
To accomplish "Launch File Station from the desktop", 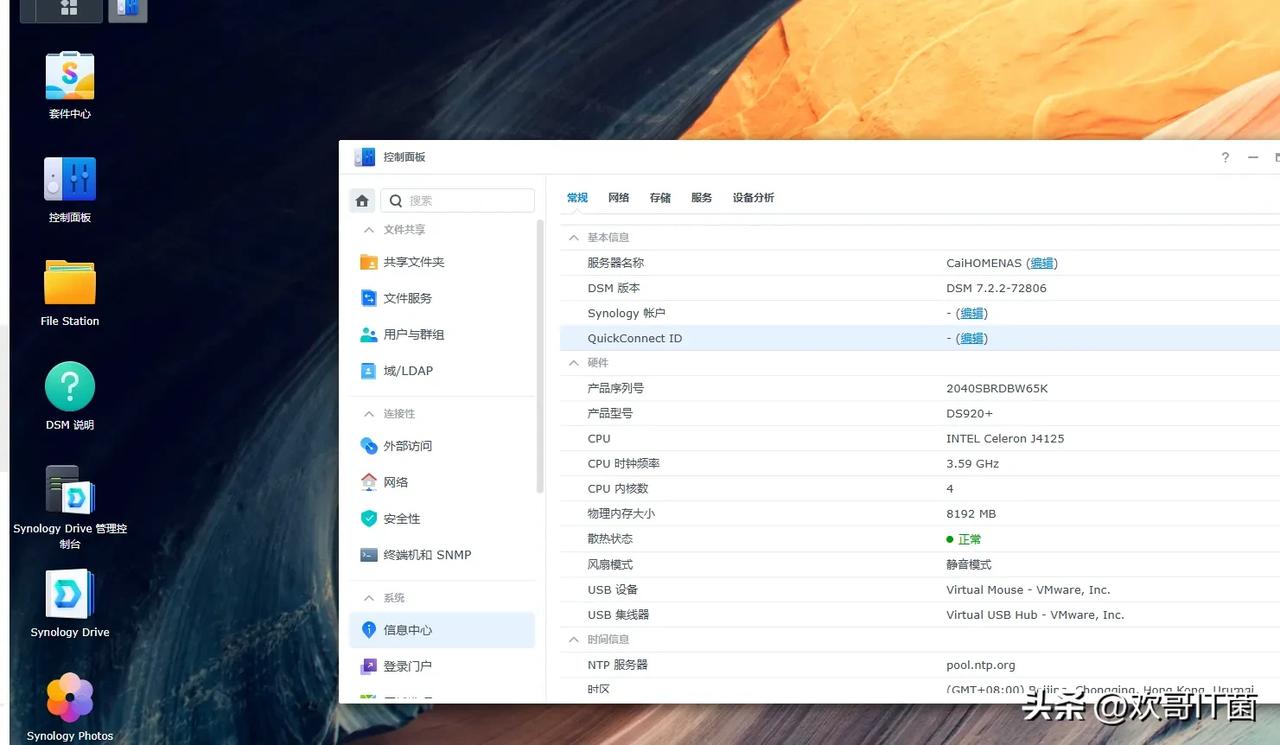I will pos(70,285).
